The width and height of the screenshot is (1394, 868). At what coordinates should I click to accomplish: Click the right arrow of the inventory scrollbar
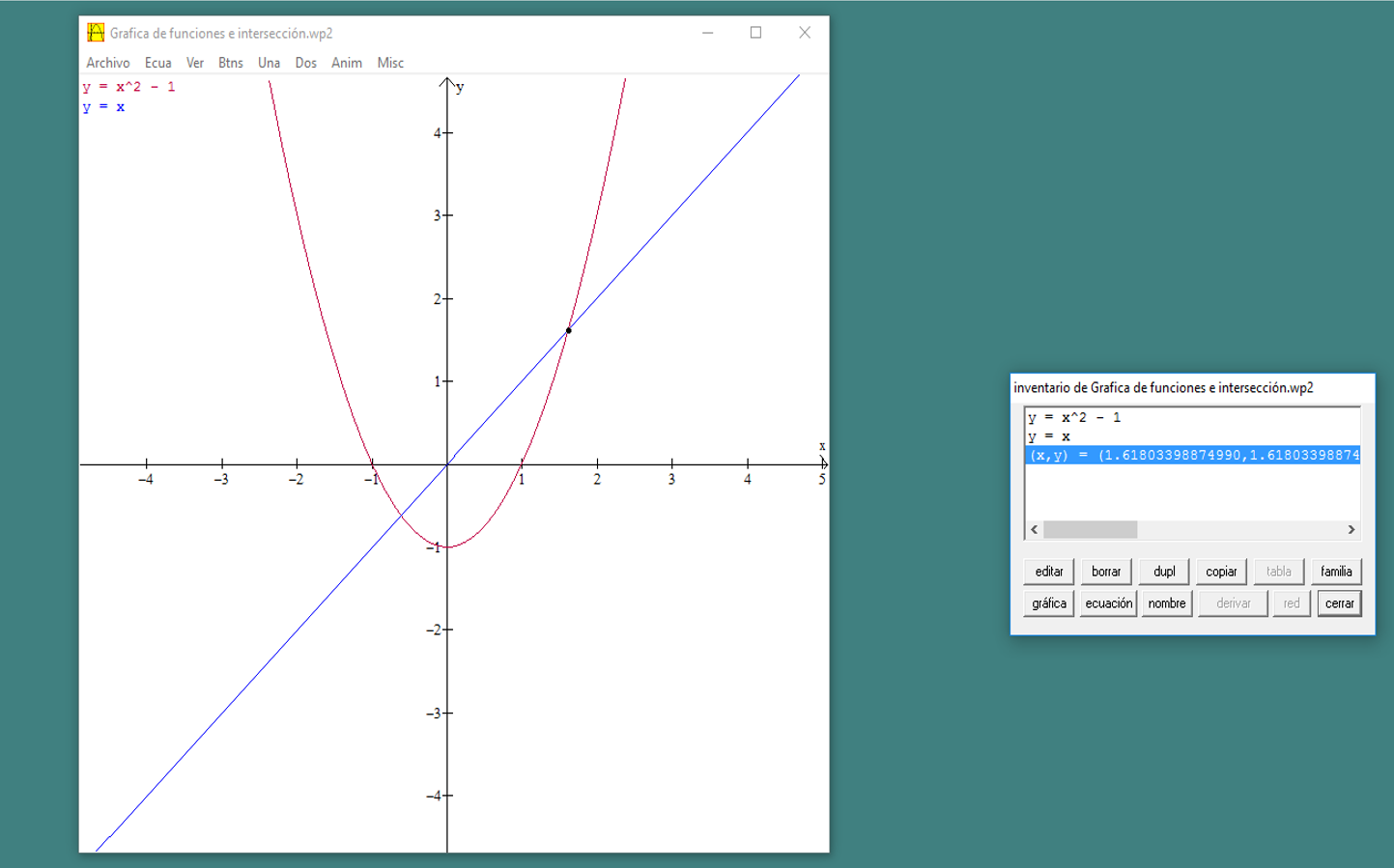coord(1352,529)
